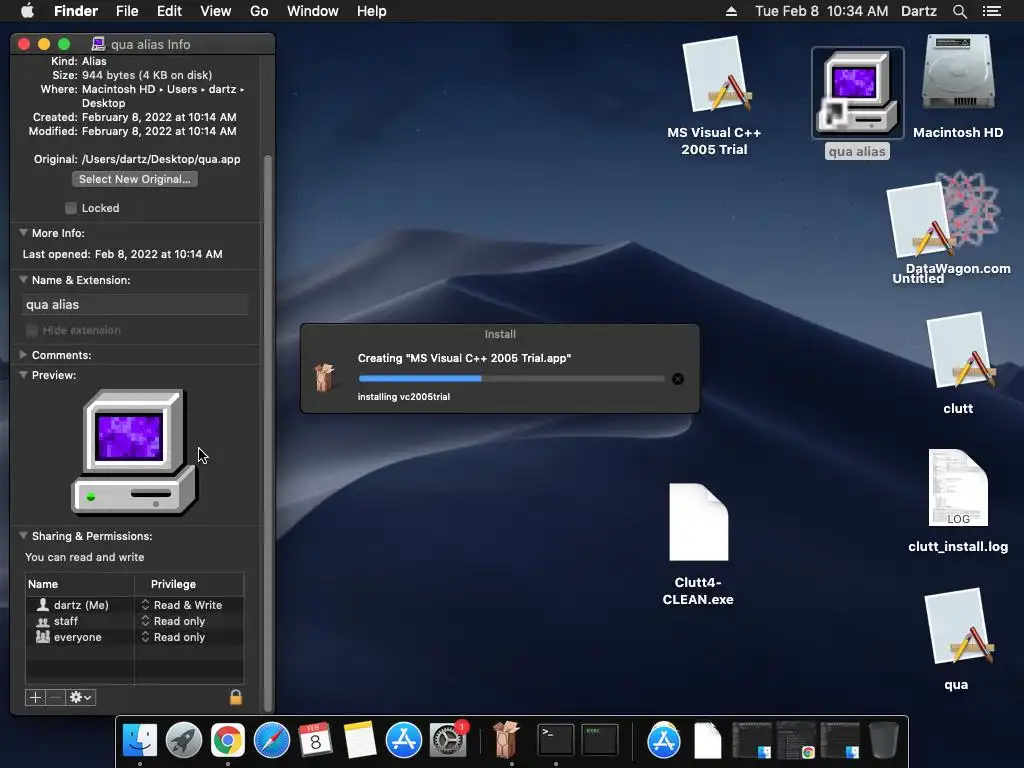The width and height of the screenshot is (1024, 768).
Task: Collapse the More Info section
Action: pyautogui.click(x=23, y=232)
